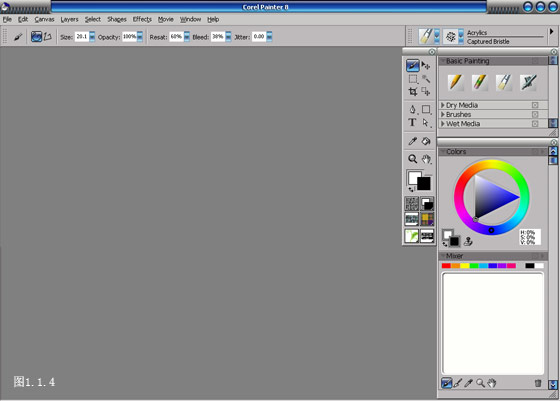560x401 pixels.
Task: Toggle freehand strokes mode in the property bar
Action: 36,36
